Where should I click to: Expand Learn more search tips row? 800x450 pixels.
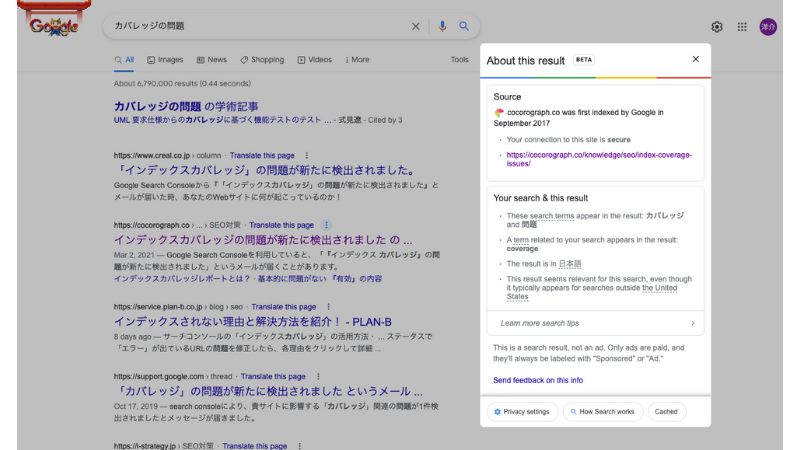pos(595,323)
